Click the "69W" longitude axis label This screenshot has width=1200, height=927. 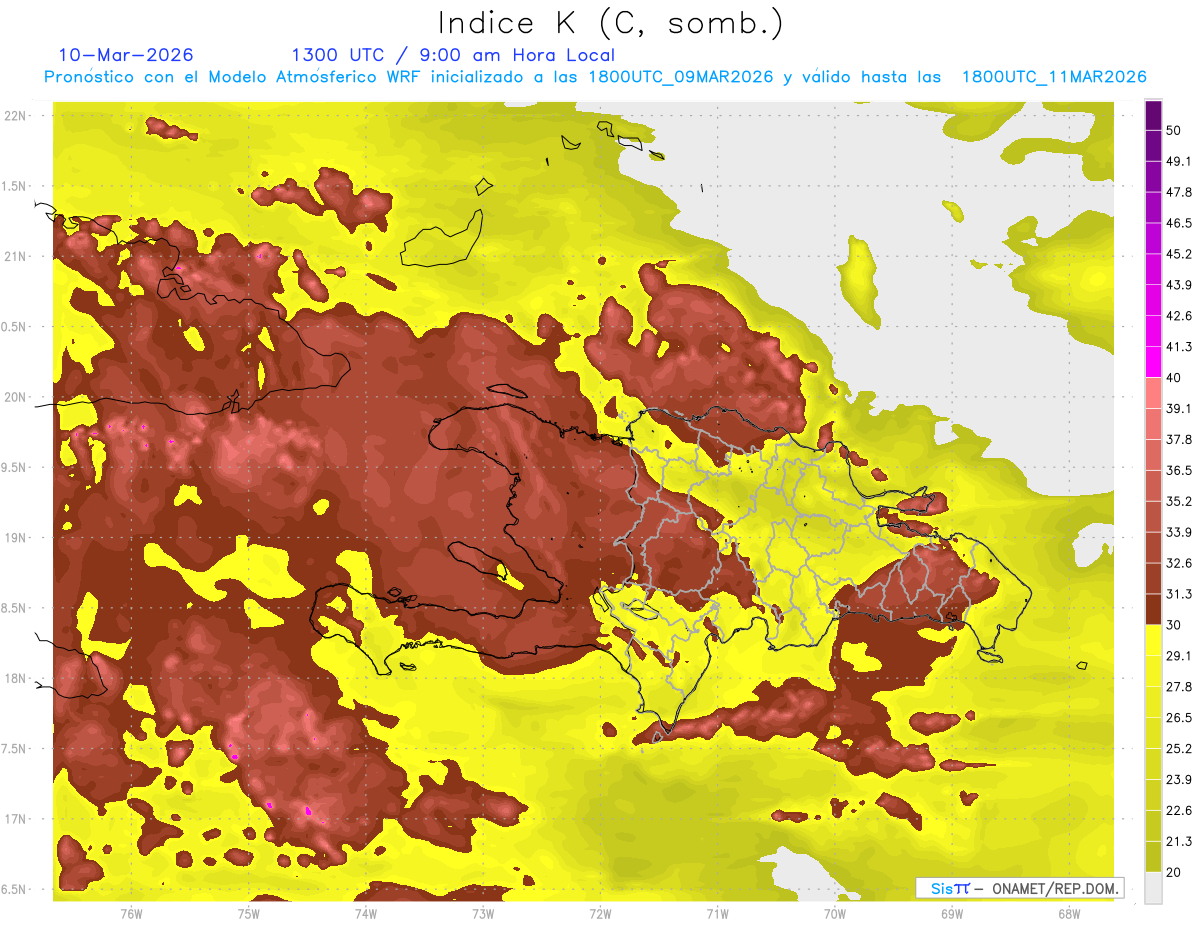951,913
